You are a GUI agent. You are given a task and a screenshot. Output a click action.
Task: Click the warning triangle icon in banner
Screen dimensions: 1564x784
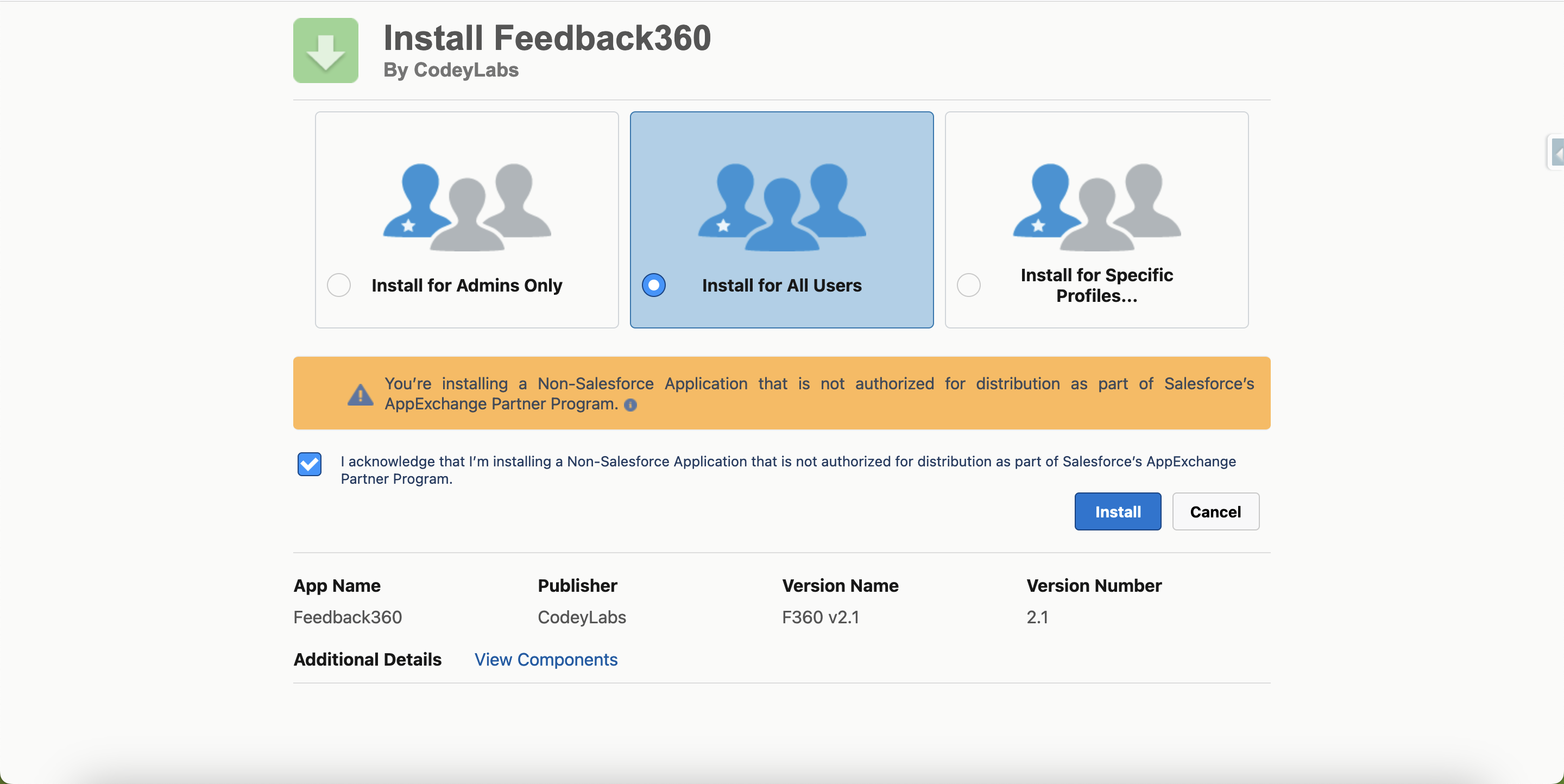point(361,394)
